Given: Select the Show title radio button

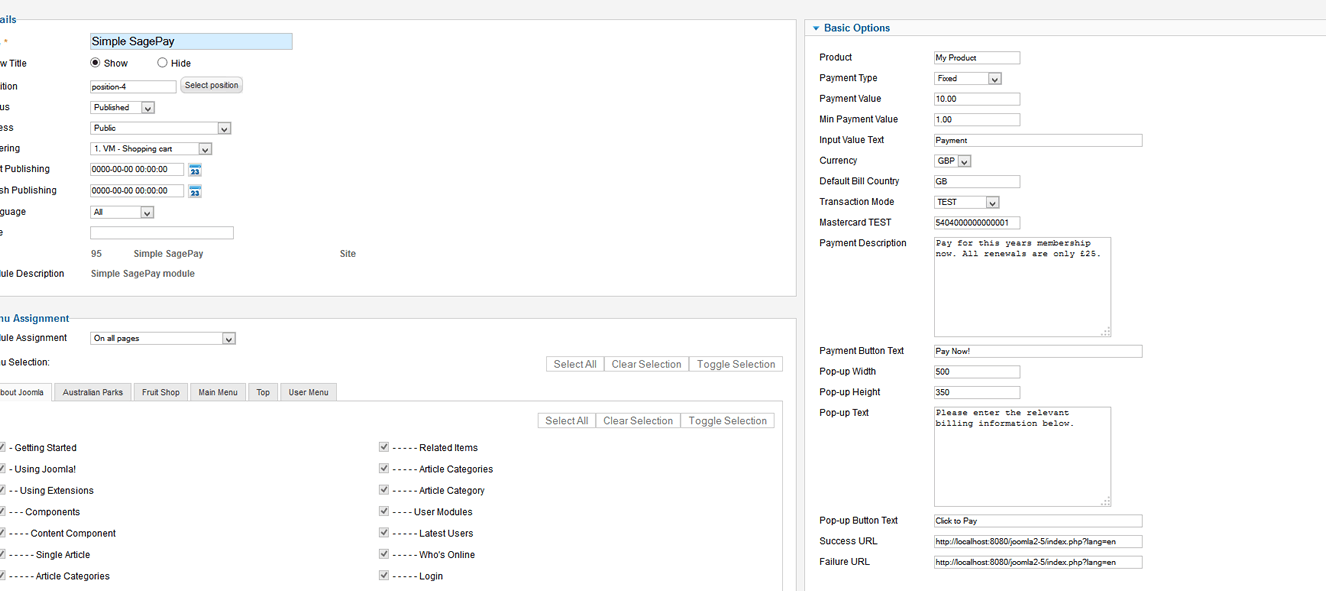Looking at the screenshot, I should pyautogui.click(x=96, y=63).
